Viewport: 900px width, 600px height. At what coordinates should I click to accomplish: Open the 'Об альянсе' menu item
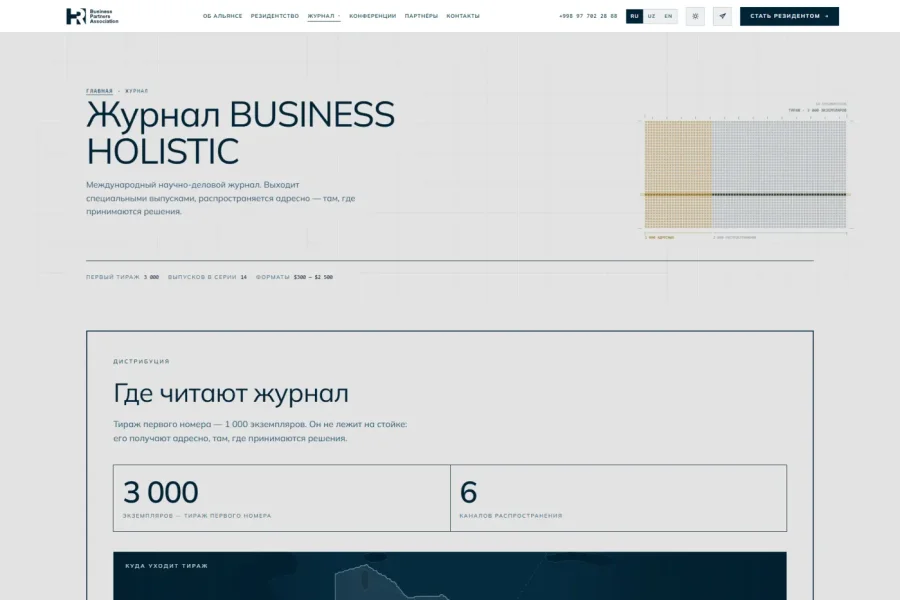point(222,16)
